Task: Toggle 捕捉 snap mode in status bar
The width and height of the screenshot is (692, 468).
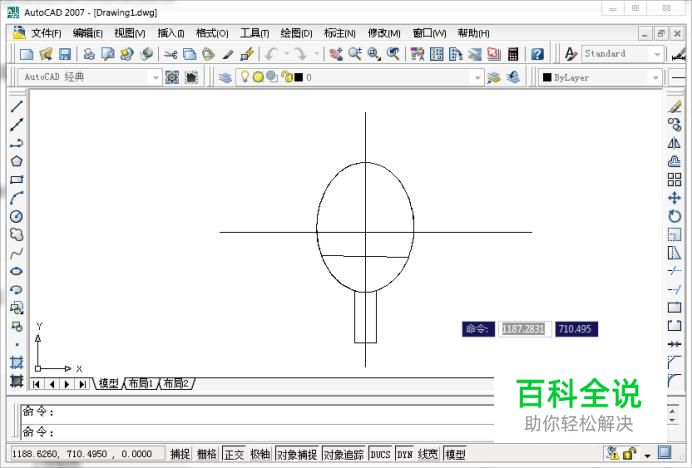Action: pyautogui.click(x=180, y=454)
